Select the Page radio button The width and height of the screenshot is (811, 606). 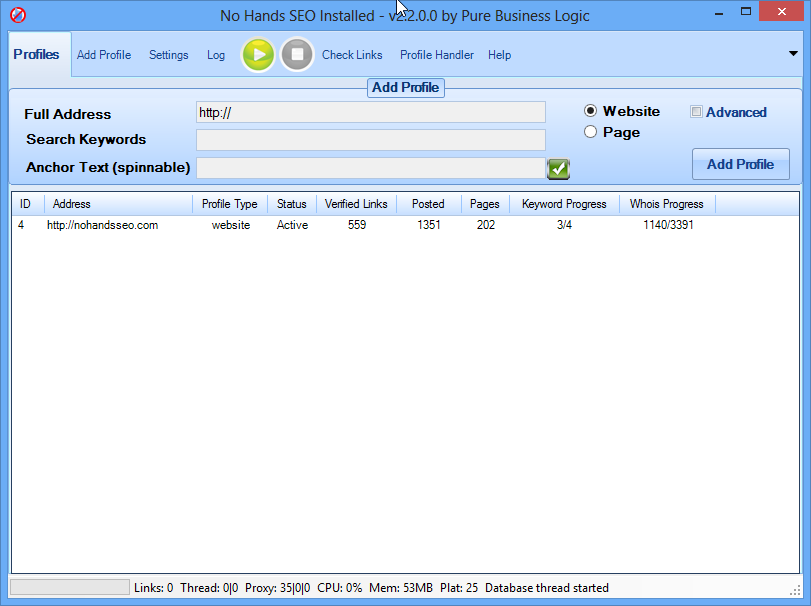(591, 132)
